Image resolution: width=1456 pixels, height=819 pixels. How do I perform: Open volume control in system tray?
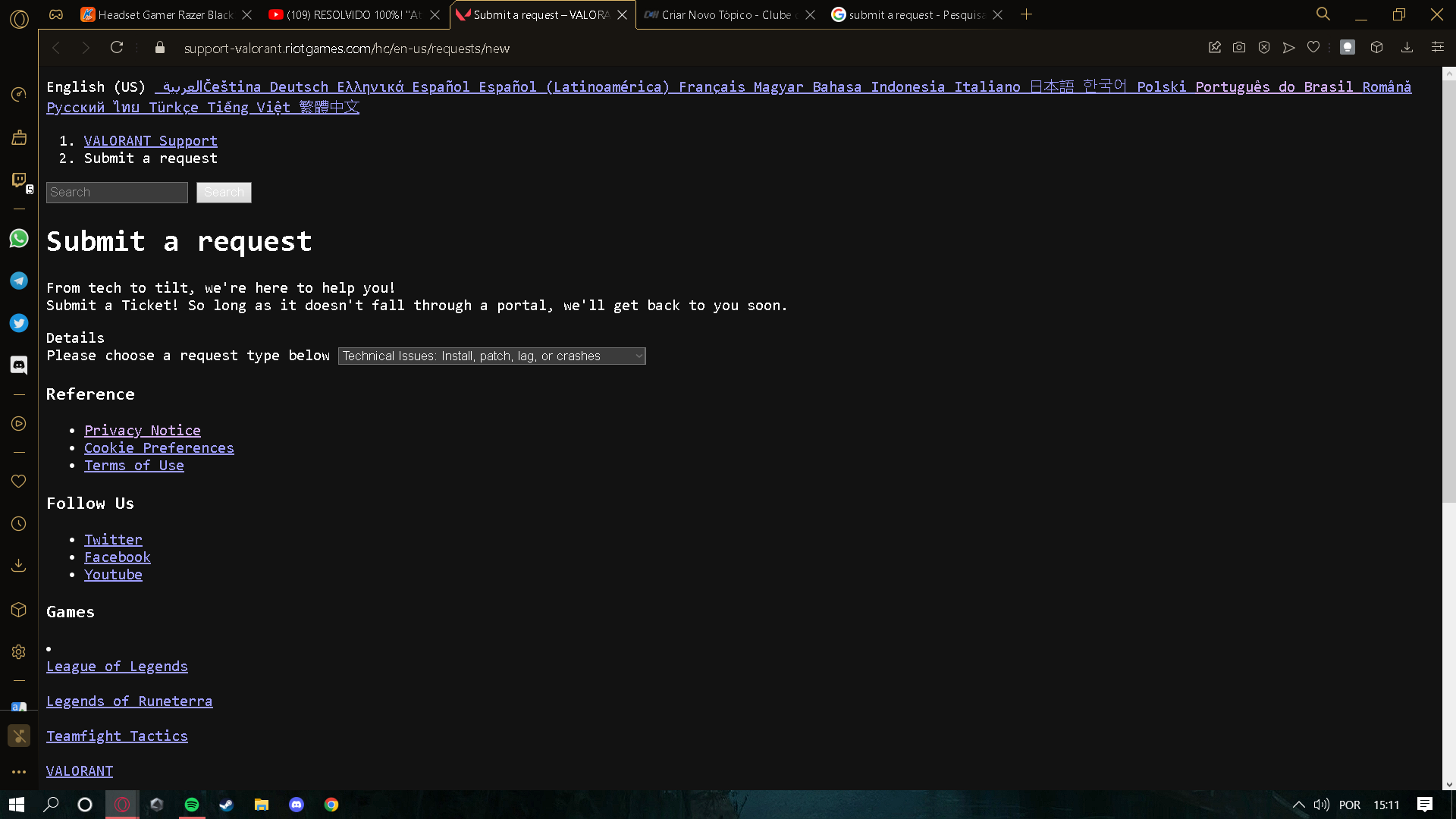click(x=1322, y=805)
